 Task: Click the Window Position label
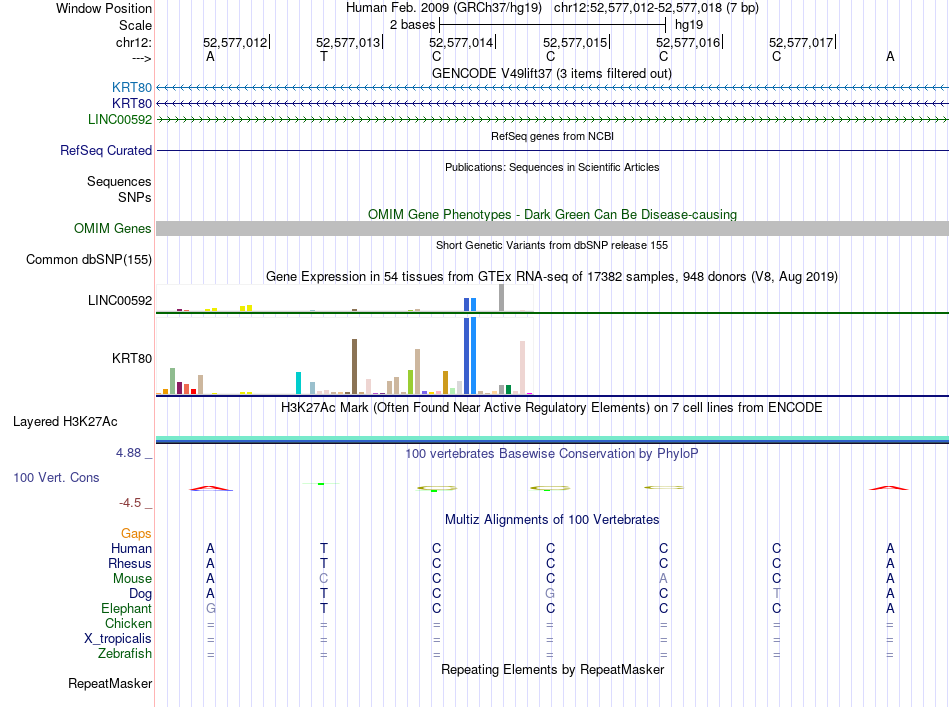coord(104,8)
